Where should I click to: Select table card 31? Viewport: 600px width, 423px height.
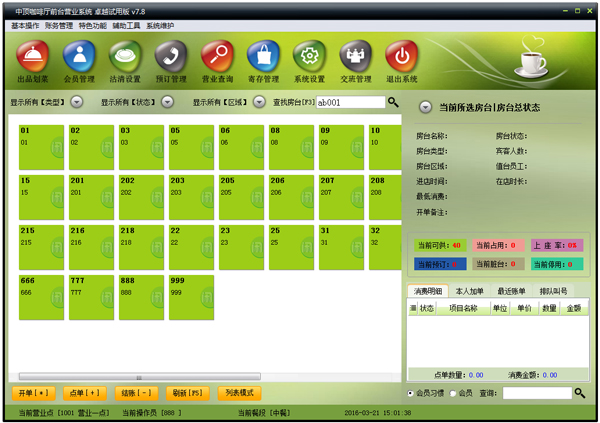(x=341, y=248)
